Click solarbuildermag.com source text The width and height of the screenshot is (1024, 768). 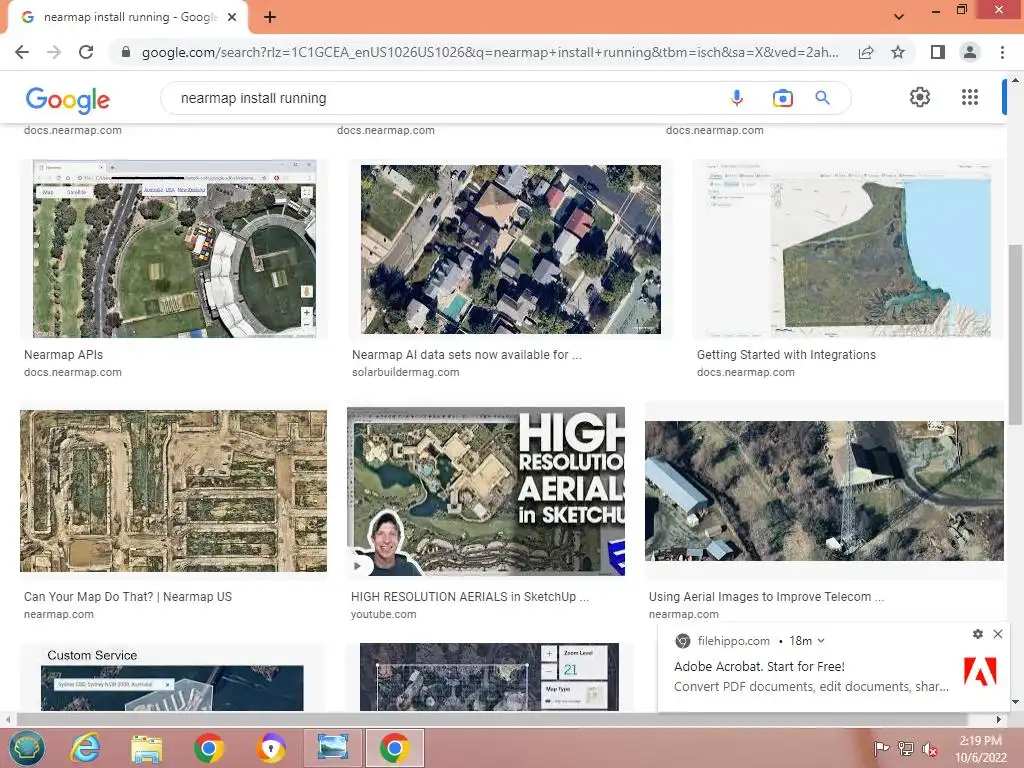click(x=406, y=372)
